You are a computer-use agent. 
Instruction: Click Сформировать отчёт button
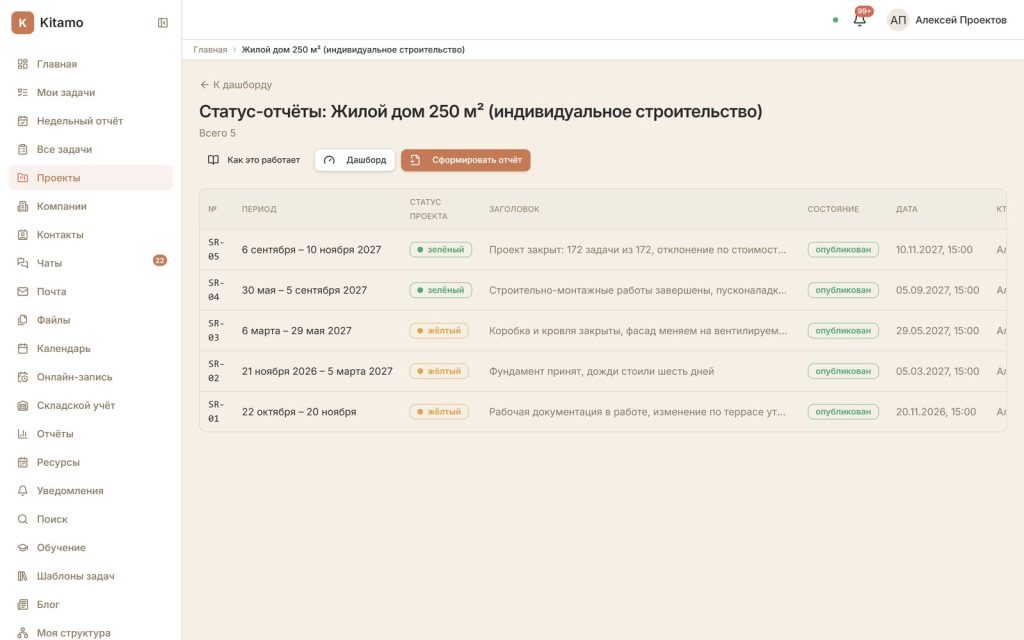tap(466, 160)
